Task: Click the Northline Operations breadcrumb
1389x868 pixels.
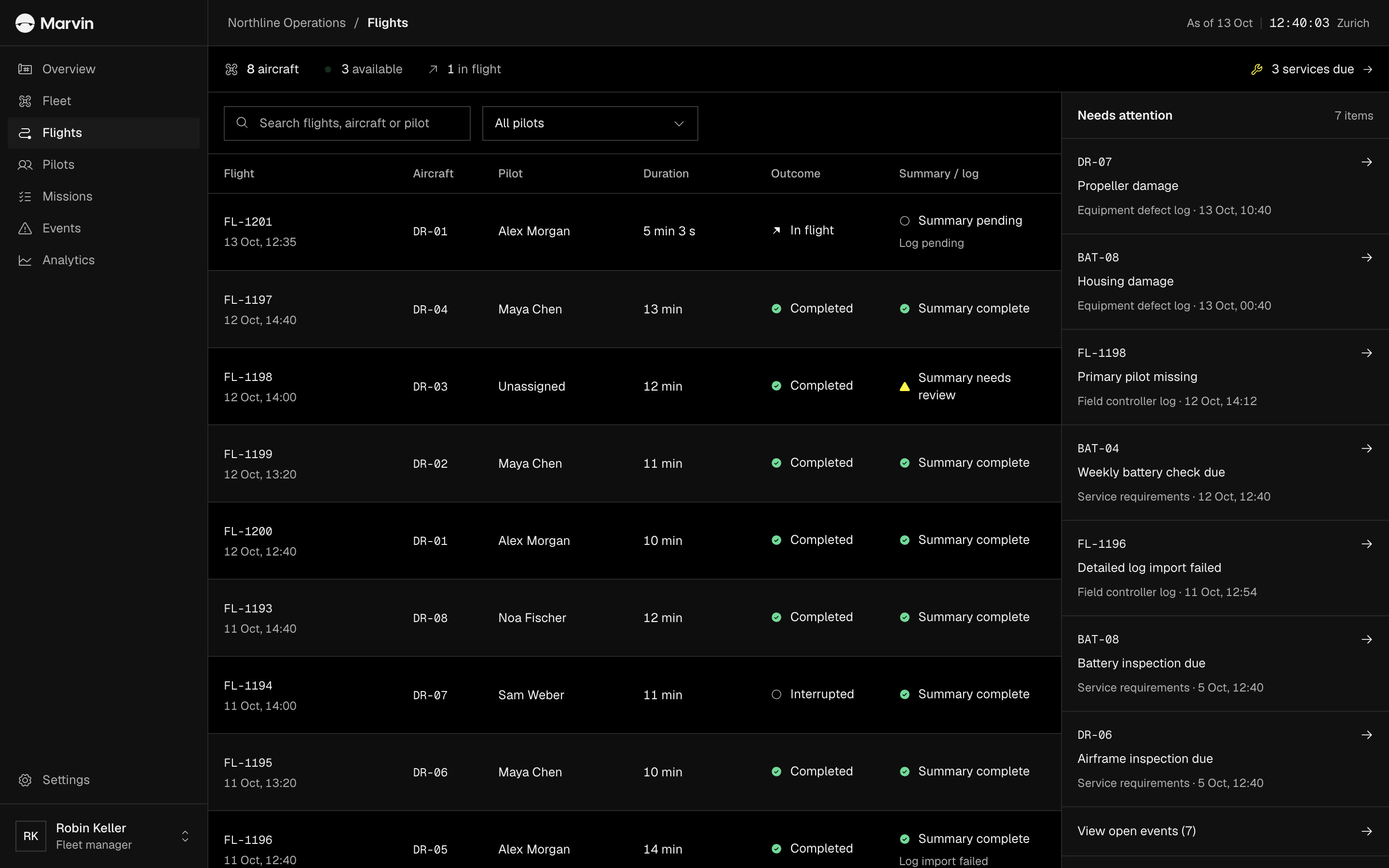Action: pyautogui.click(x=286, y=23)
